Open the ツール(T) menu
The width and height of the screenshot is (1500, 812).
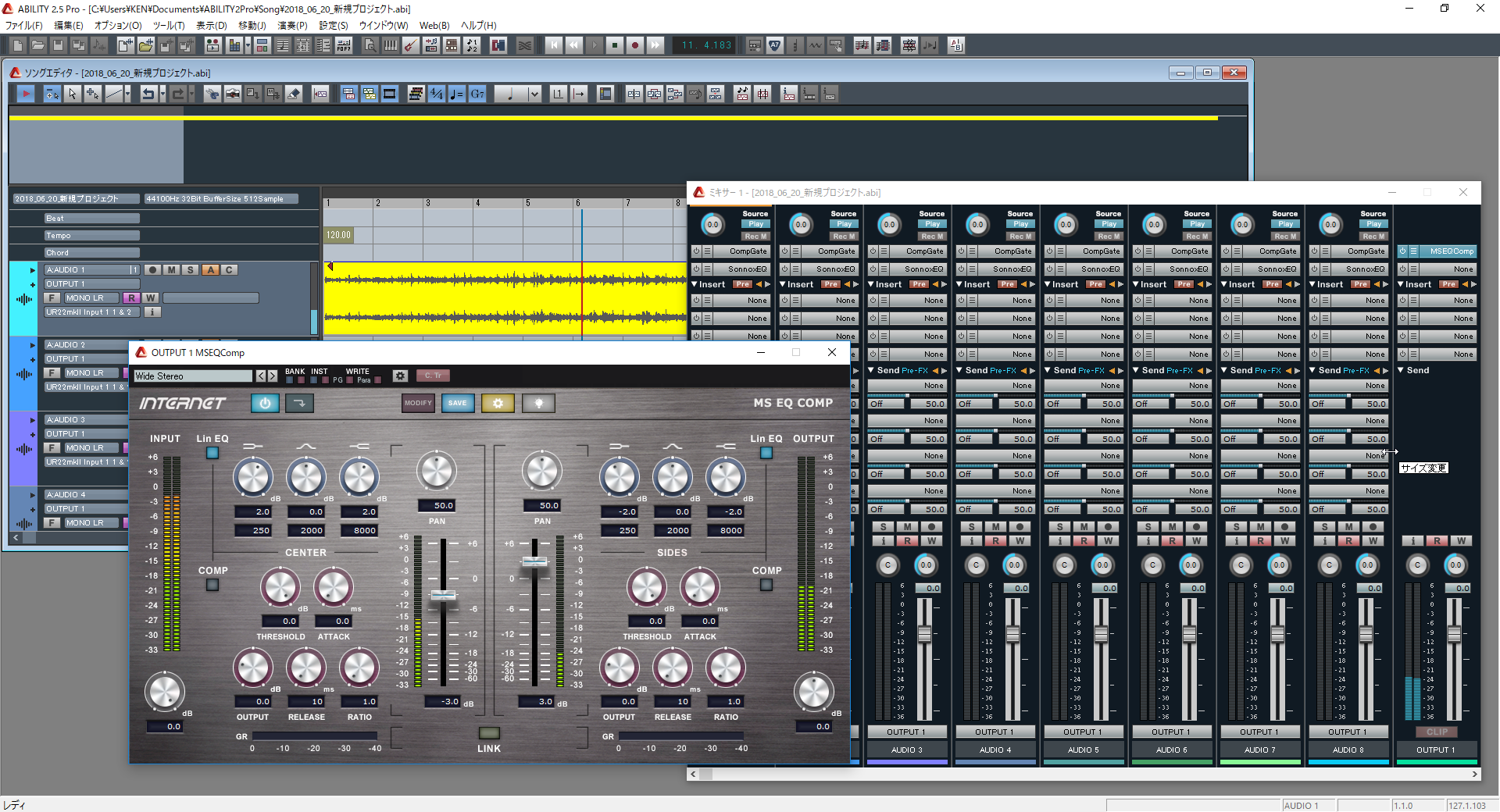tap(169, 25)
